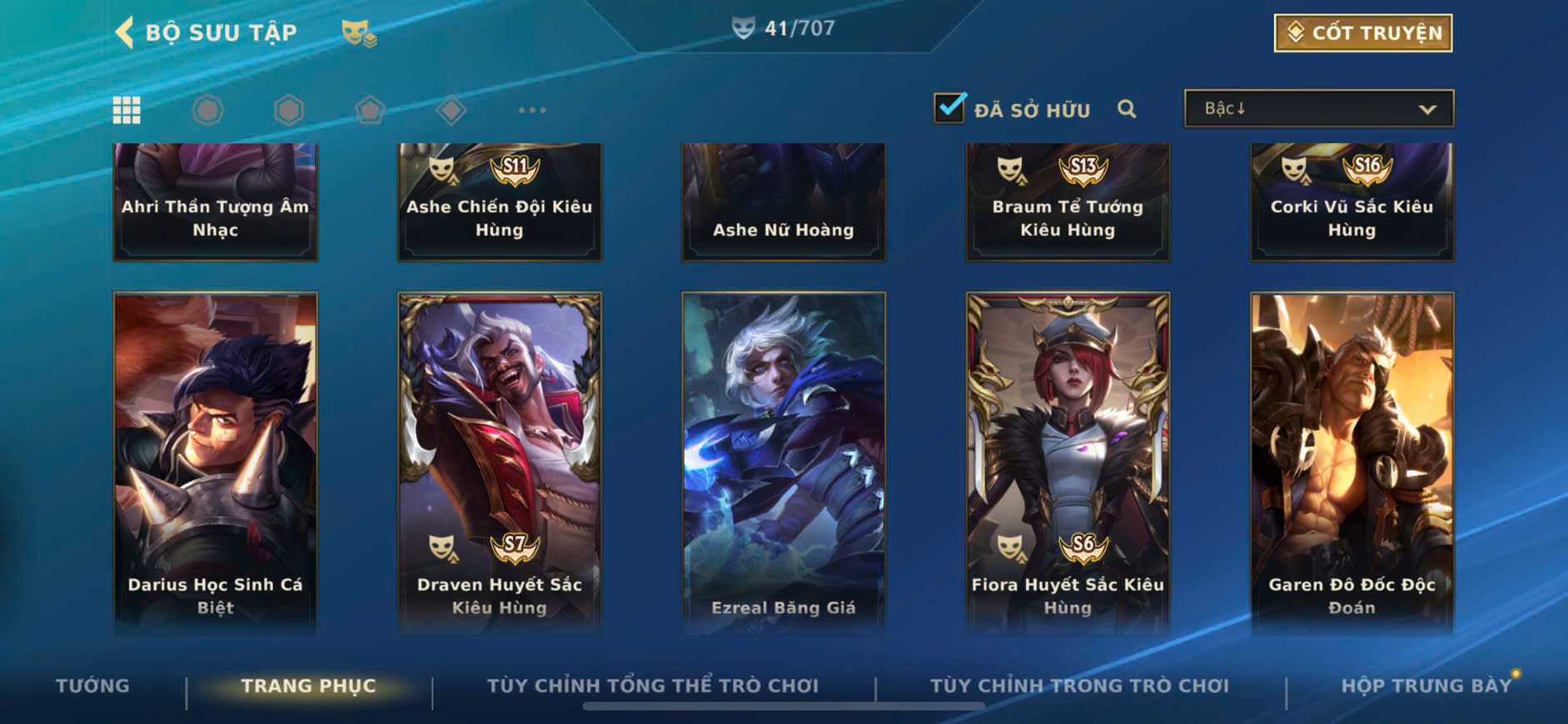Click the dropdown chevron arrow
Screen dimensions: 1568x724
pos(1427,109)
